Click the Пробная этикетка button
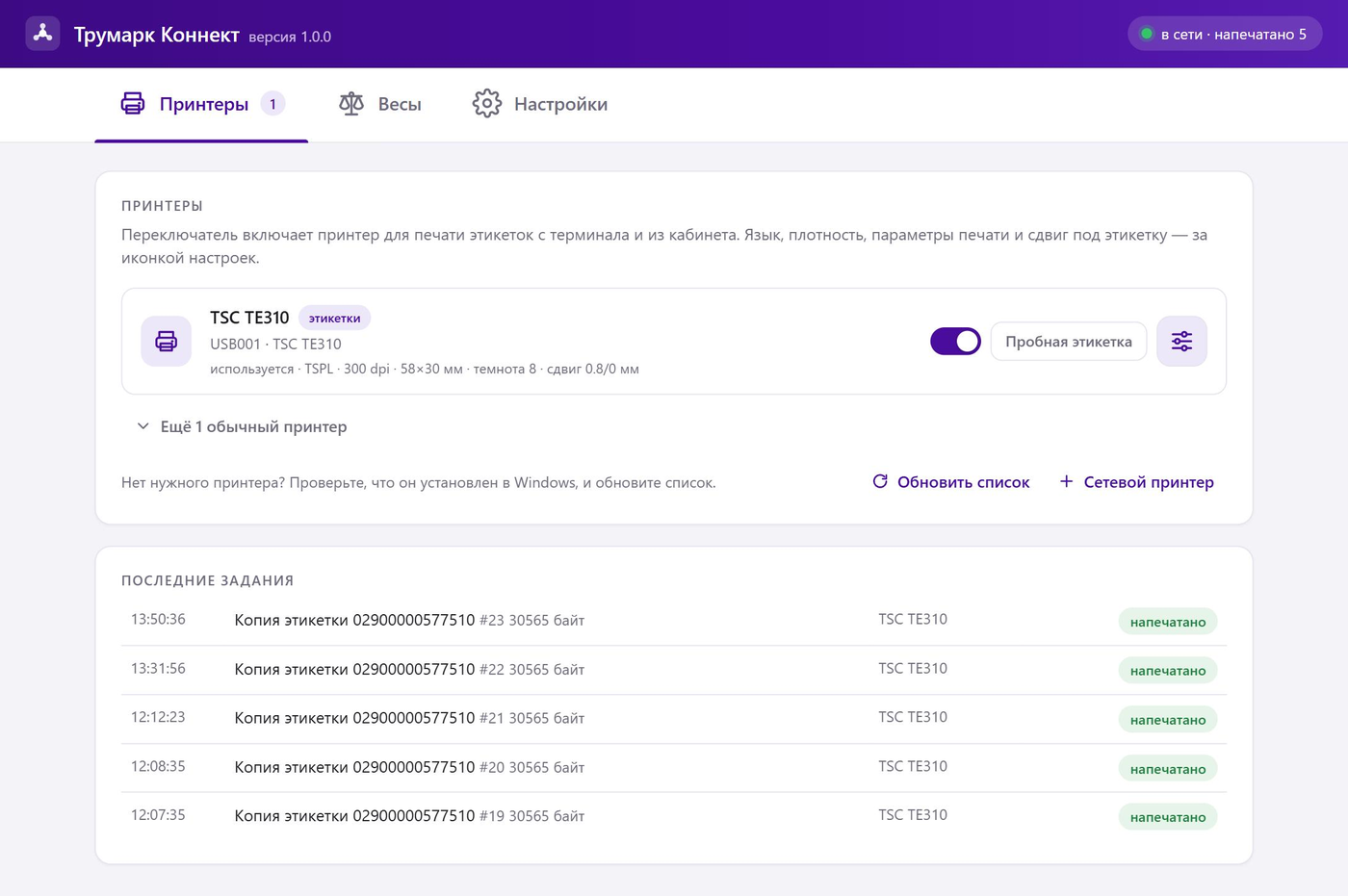The height and width of the screenshot is (896, 1348). [1069, 342]
